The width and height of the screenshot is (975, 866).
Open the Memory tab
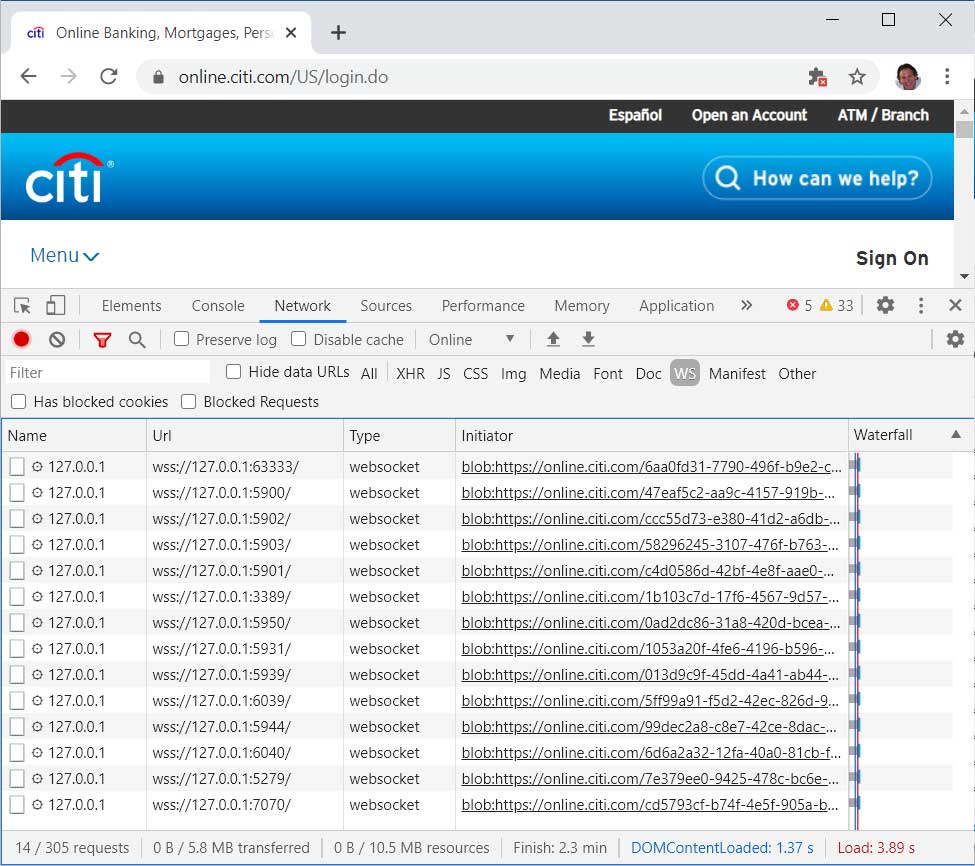click(581, 306)
